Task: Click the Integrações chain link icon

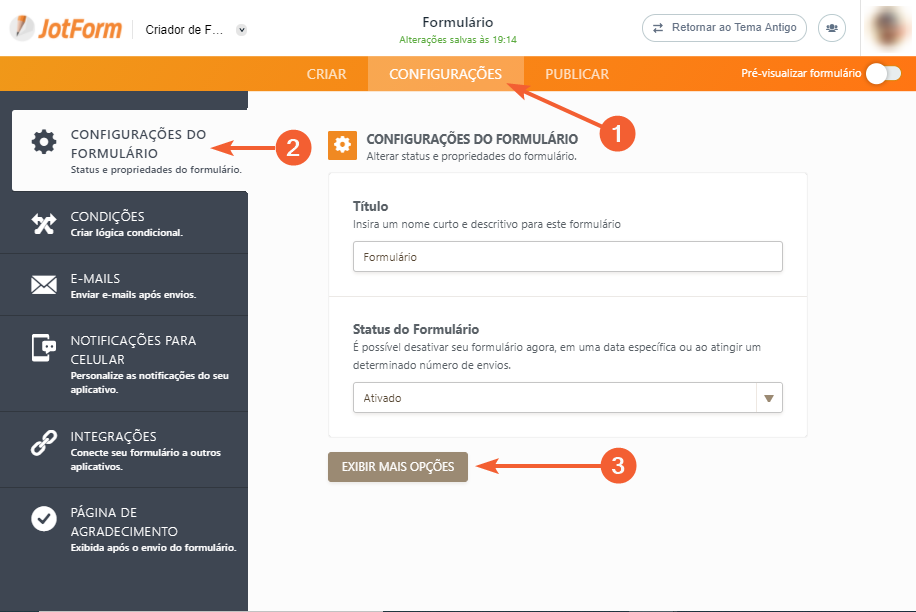Action: coord(44,443)
